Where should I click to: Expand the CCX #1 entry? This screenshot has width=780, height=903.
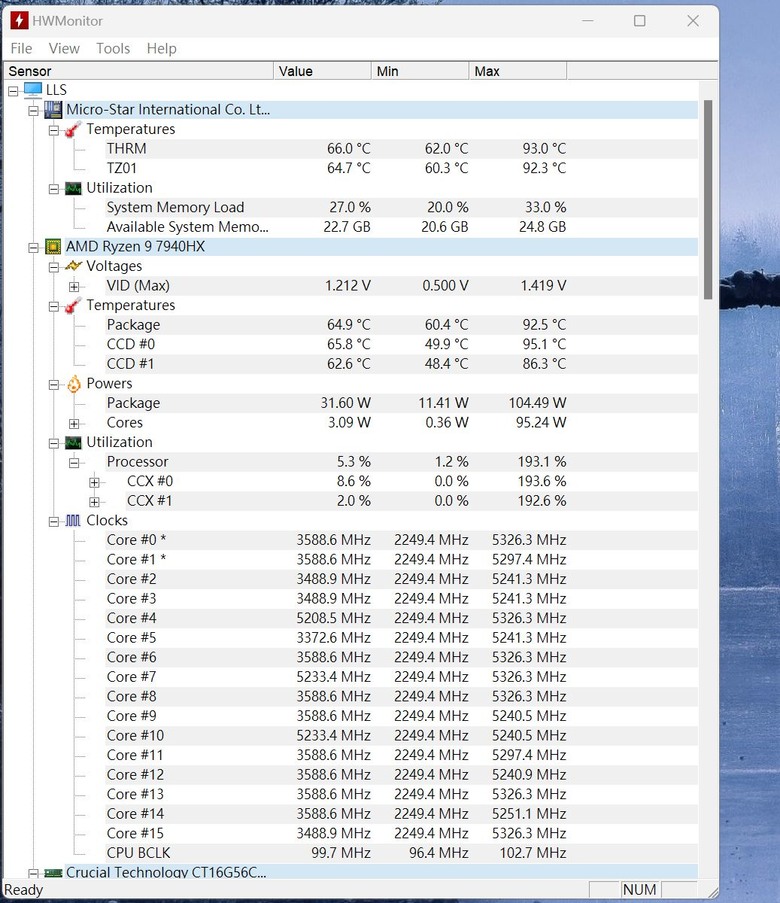(x=94, y=502)
